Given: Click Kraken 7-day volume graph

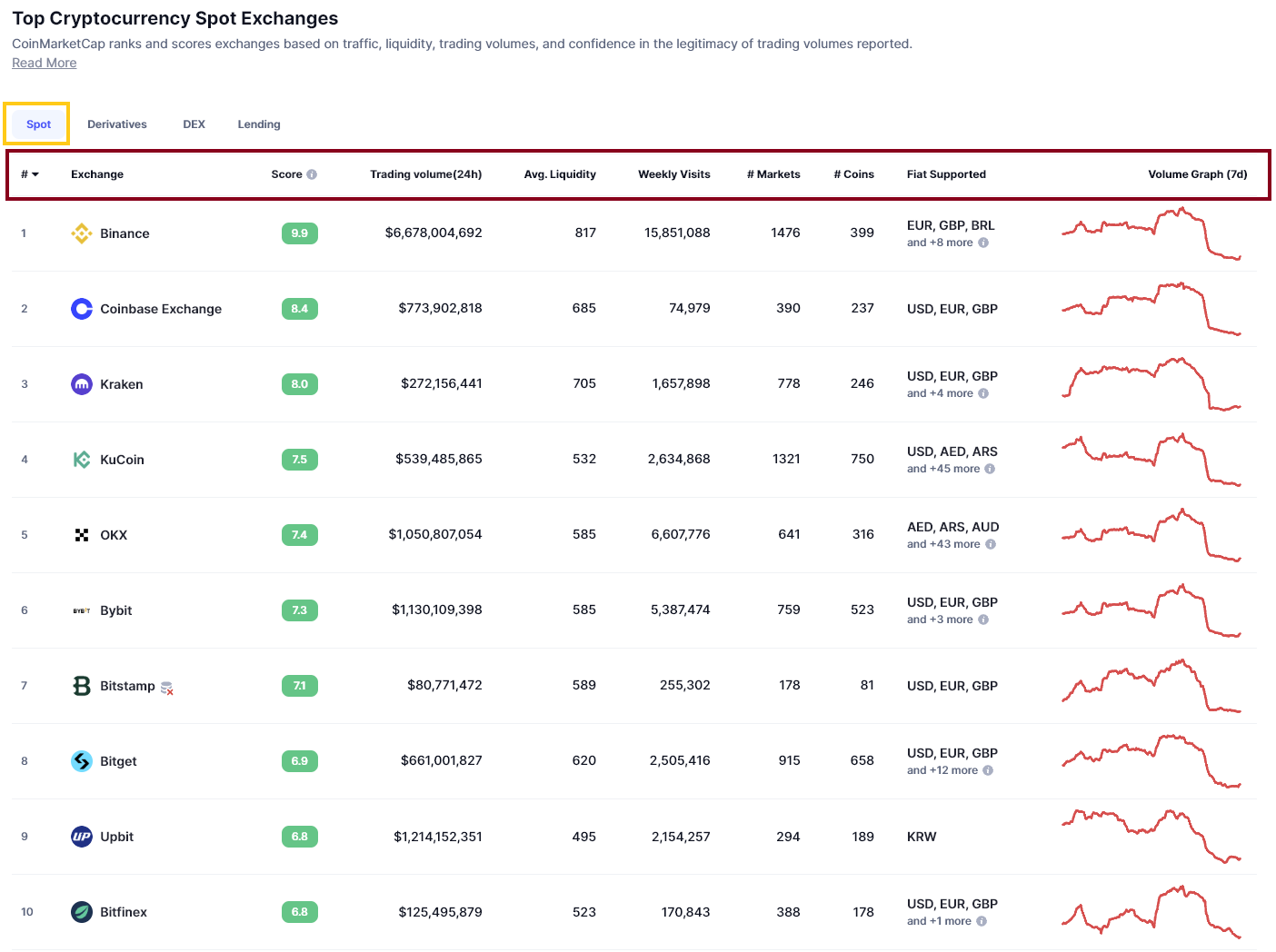Looking at the screenshot, I should 1151,384.
